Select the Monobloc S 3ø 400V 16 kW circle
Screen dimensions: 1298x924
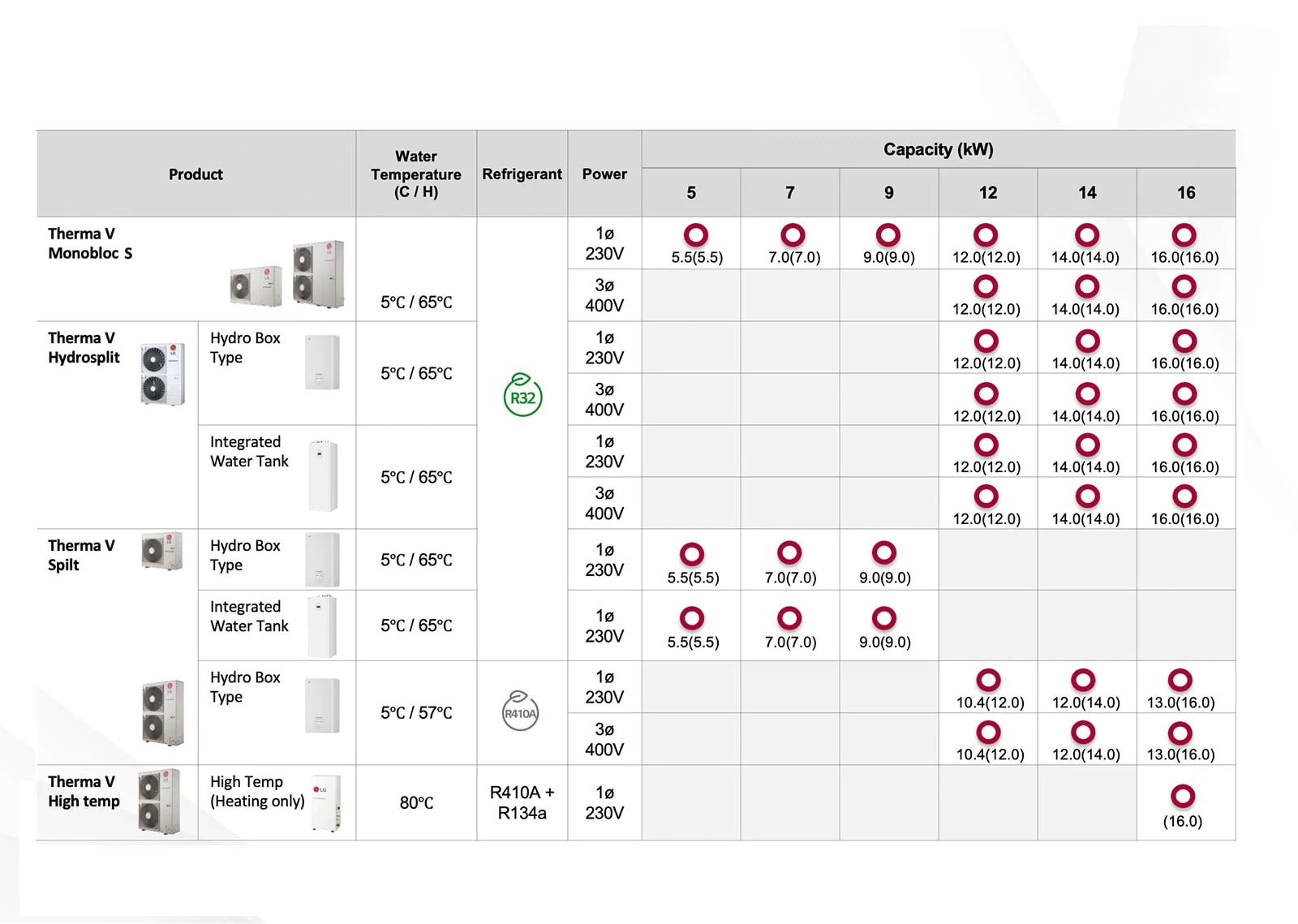tap(1184, 286)
